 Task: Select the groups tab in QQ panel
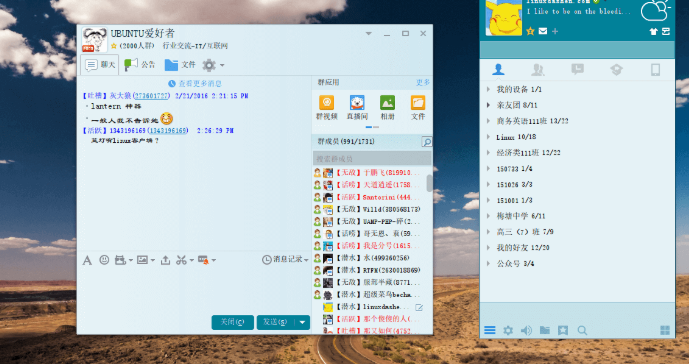[x=537, y=69]
